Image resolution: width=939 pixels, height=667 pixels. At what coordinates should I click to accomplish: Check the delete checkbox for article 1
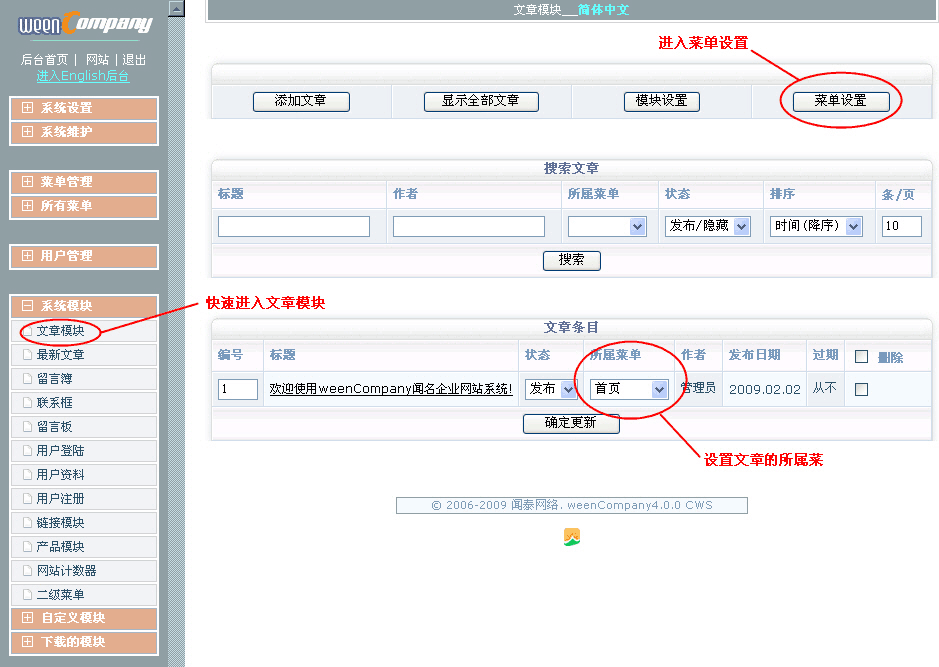click(x=862, y=390)
